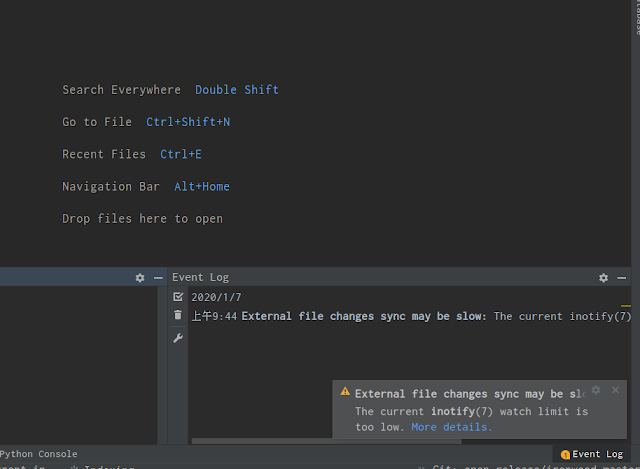640x469 pixels.
Task: Open the Git branch widget in status bar
Action: point(530,466)
